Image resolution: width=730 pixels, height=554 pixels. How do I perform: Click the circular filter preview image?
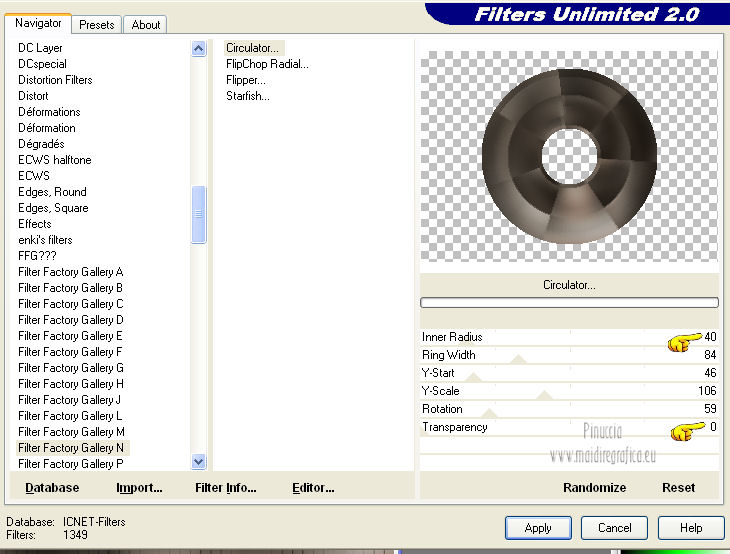coord(569,158)
